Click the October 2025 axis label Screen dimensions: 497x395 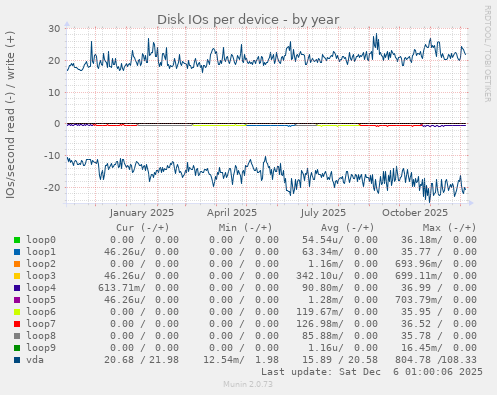[415, 213]
